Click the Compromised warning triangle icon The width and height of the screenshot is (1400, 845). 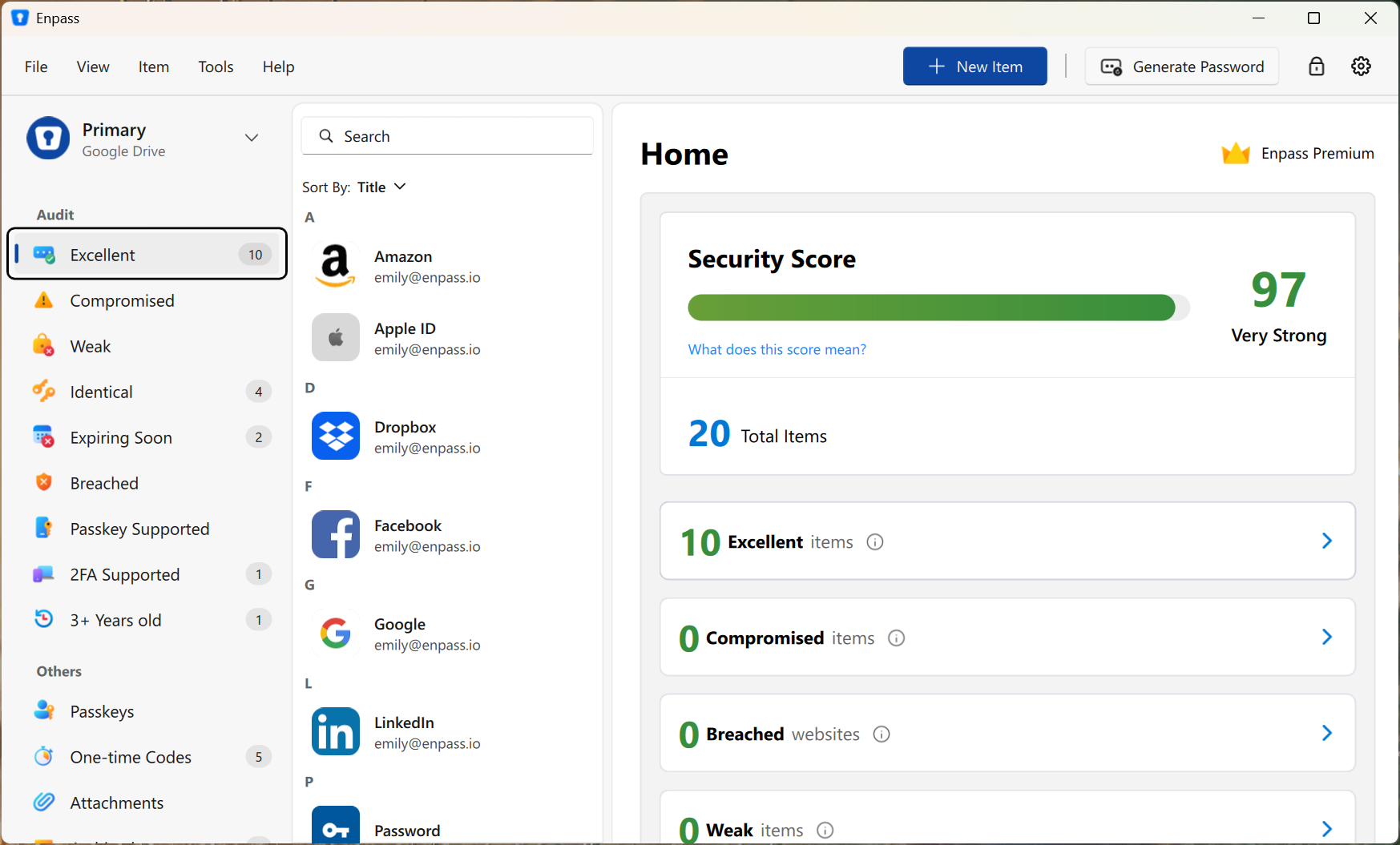(x=44, y=300)
